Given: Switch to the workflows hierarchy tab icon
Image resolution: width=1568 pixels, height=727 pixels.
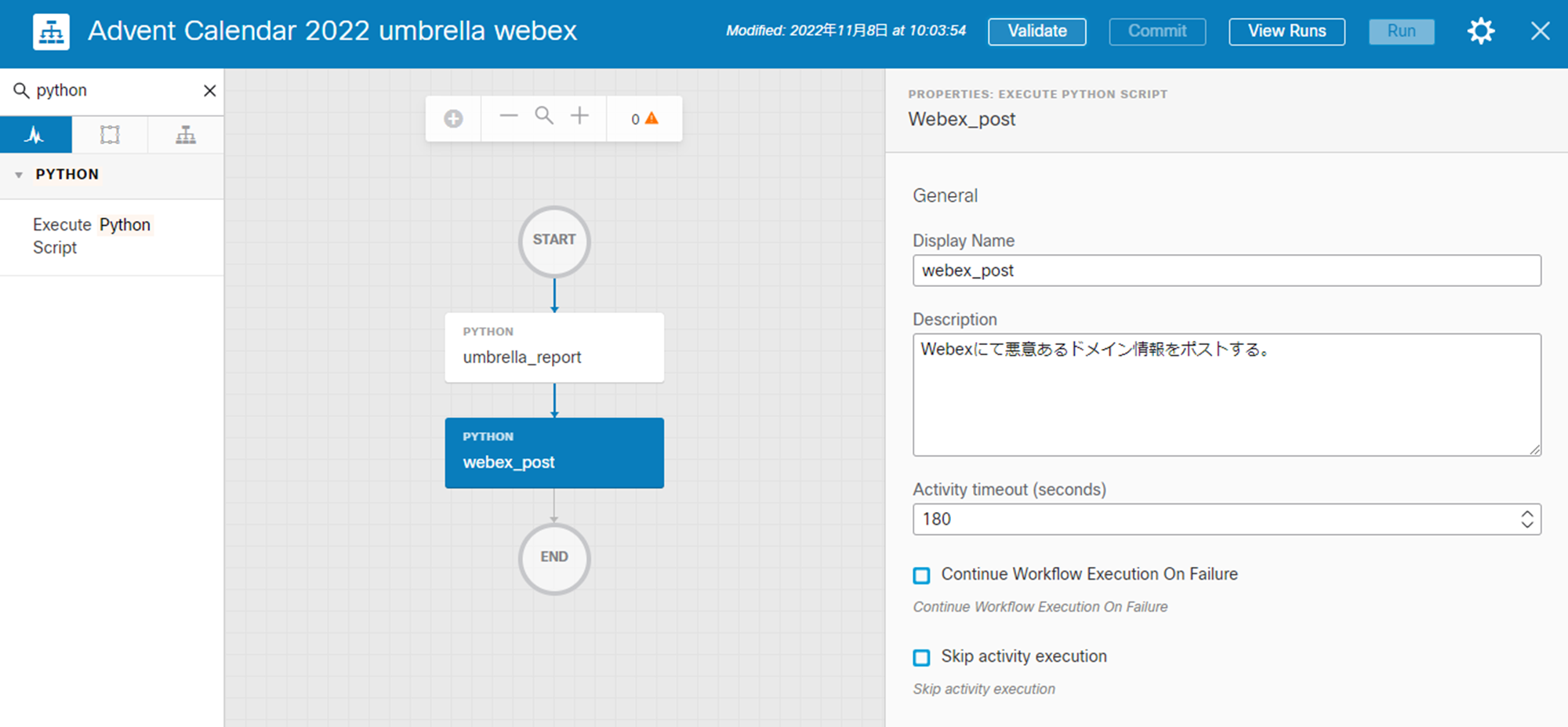Looking at the screenshot, I should pyautogui.click(x=186, y=135).
